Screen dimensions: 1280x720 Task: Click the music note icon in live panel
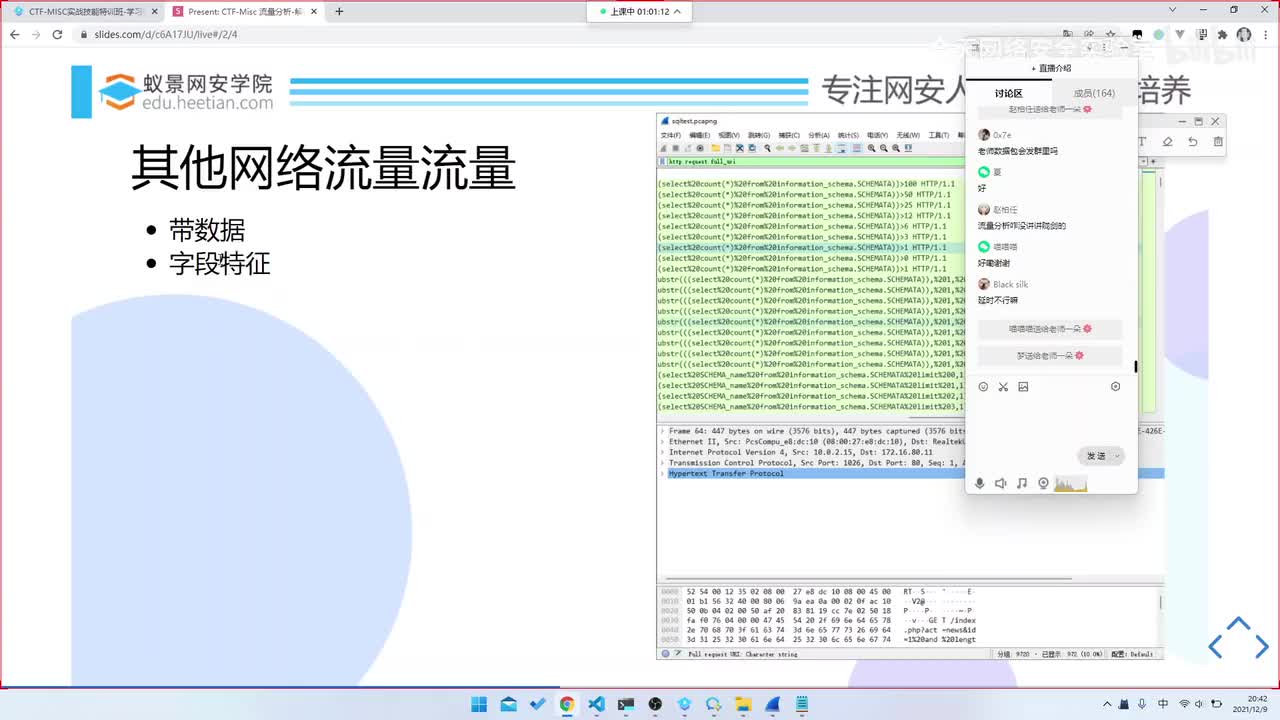1022,483
